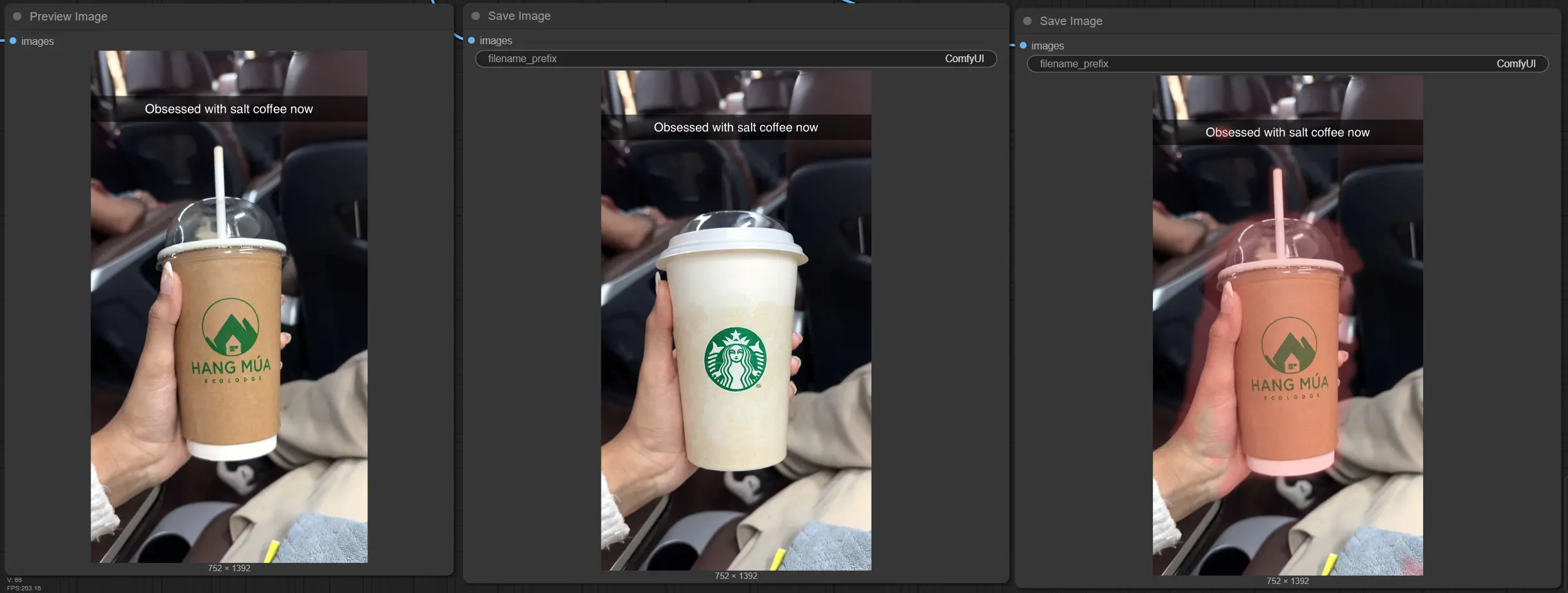1568x593 pixels.
Task: Click the size label below the Starbucks image
Action: pos(736,576)
